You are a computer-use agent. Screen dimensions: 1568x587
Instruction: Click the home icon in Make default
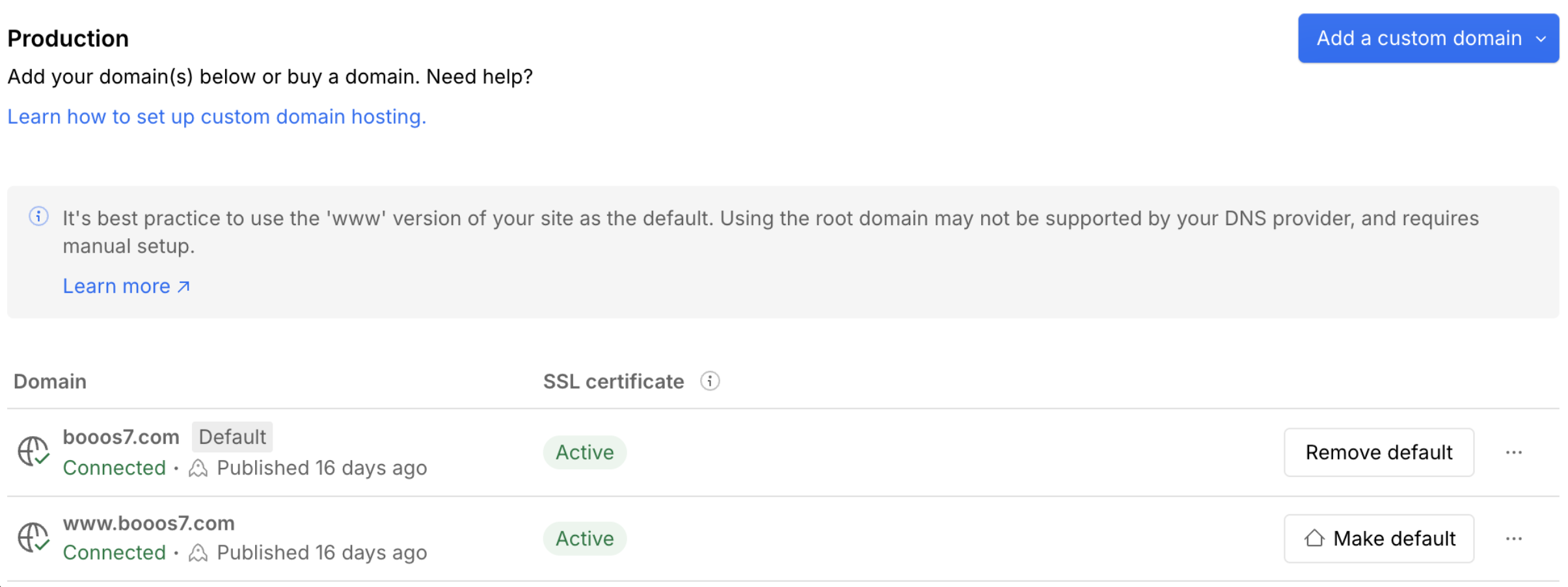coord(1314,538)
